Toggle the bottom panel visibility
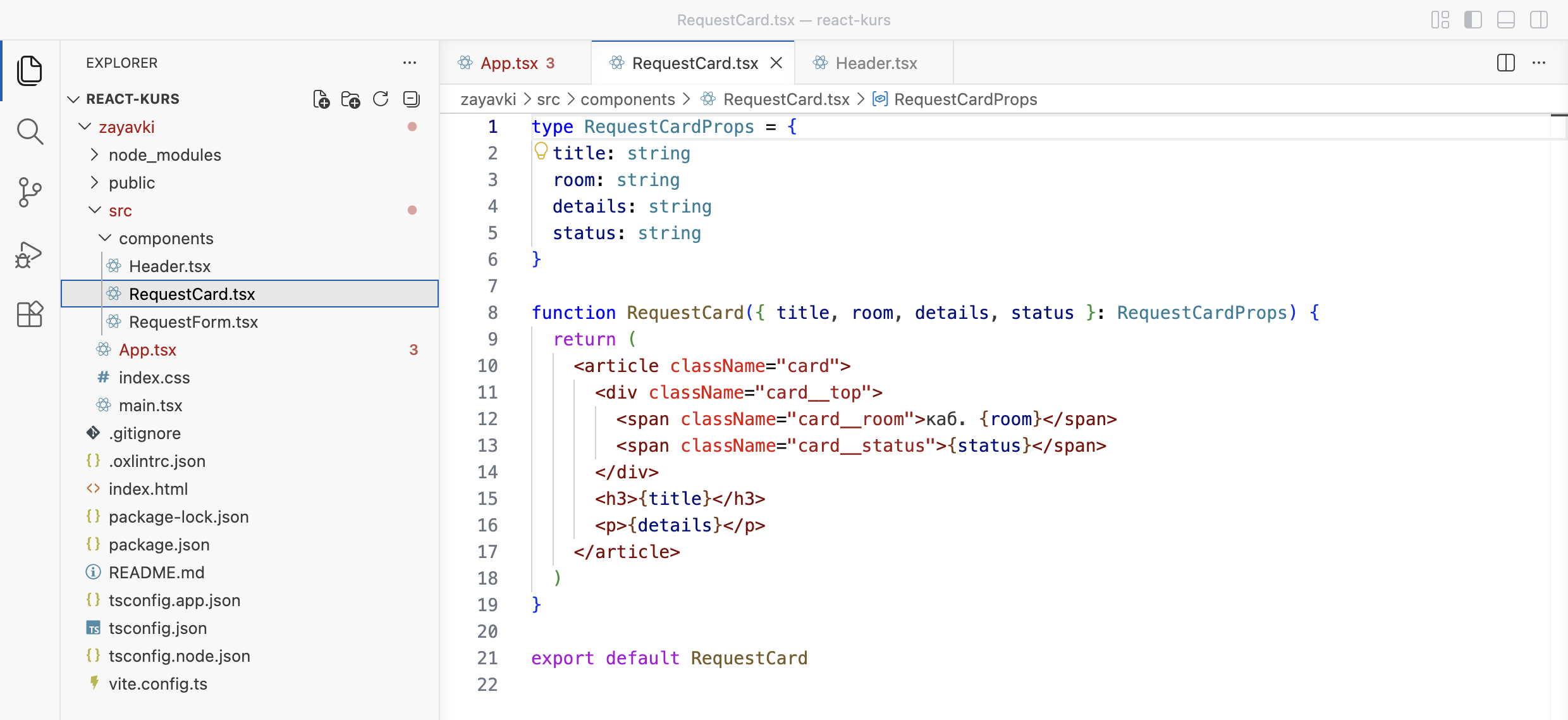 (1506, 20)
